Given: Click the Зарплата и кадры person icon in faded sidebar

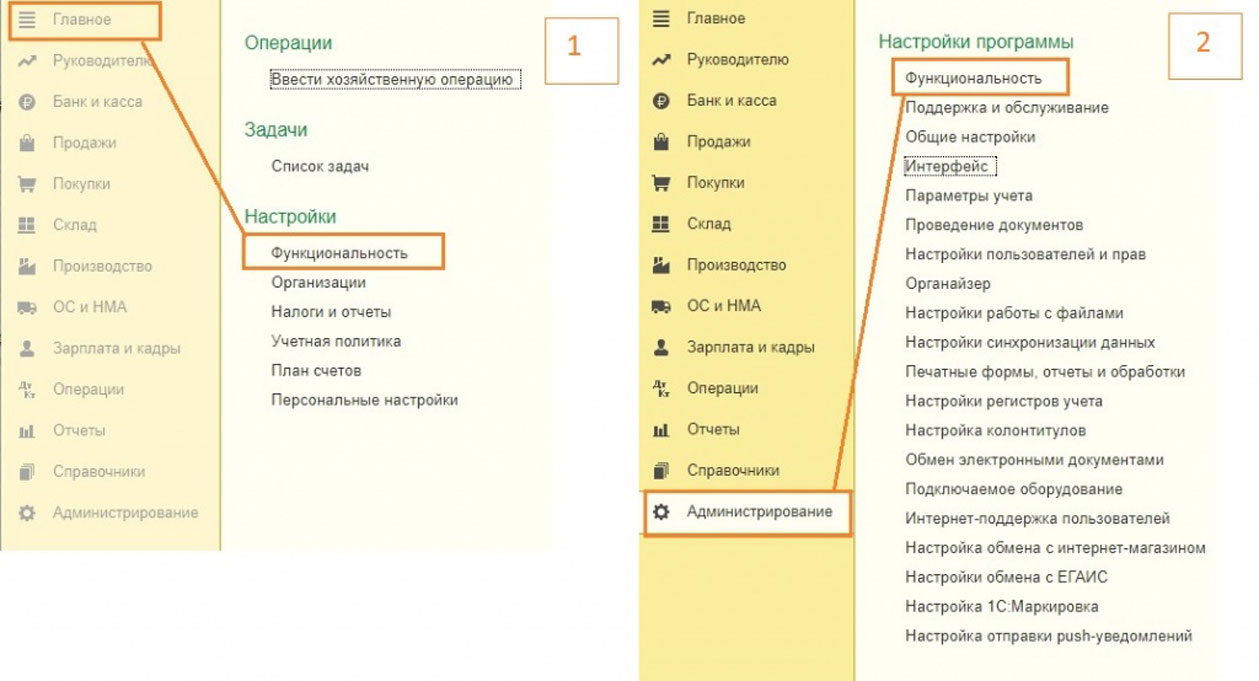Looking at the screenshot, I should click(28, 349).
